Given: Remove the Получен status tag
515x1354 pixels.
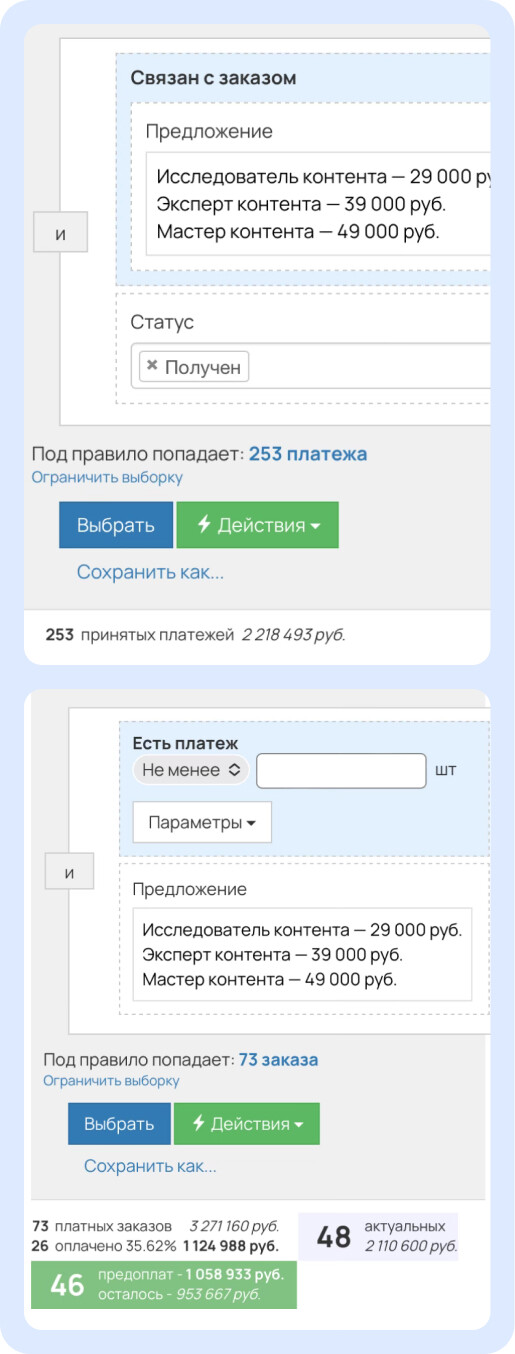Looking at the screenshot, I should [152, 366].
